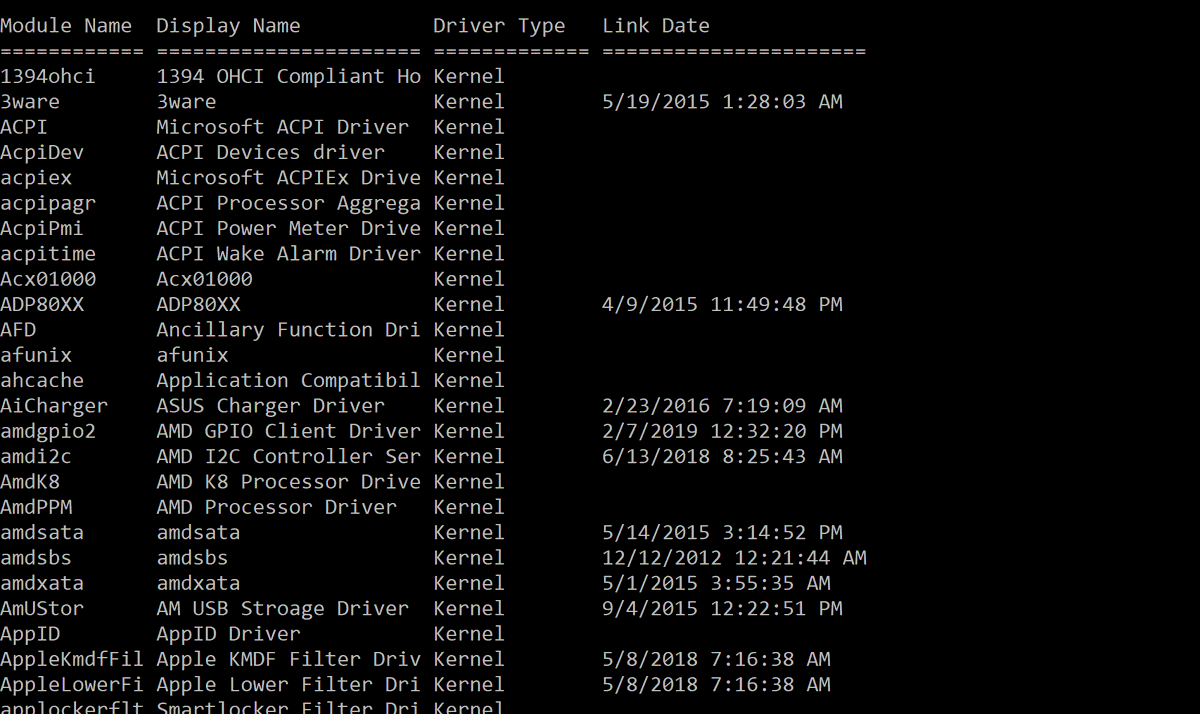Click module name 'afunix' in first column
The height and width of the screenshot is (714, 1200).
coord(36,355)
